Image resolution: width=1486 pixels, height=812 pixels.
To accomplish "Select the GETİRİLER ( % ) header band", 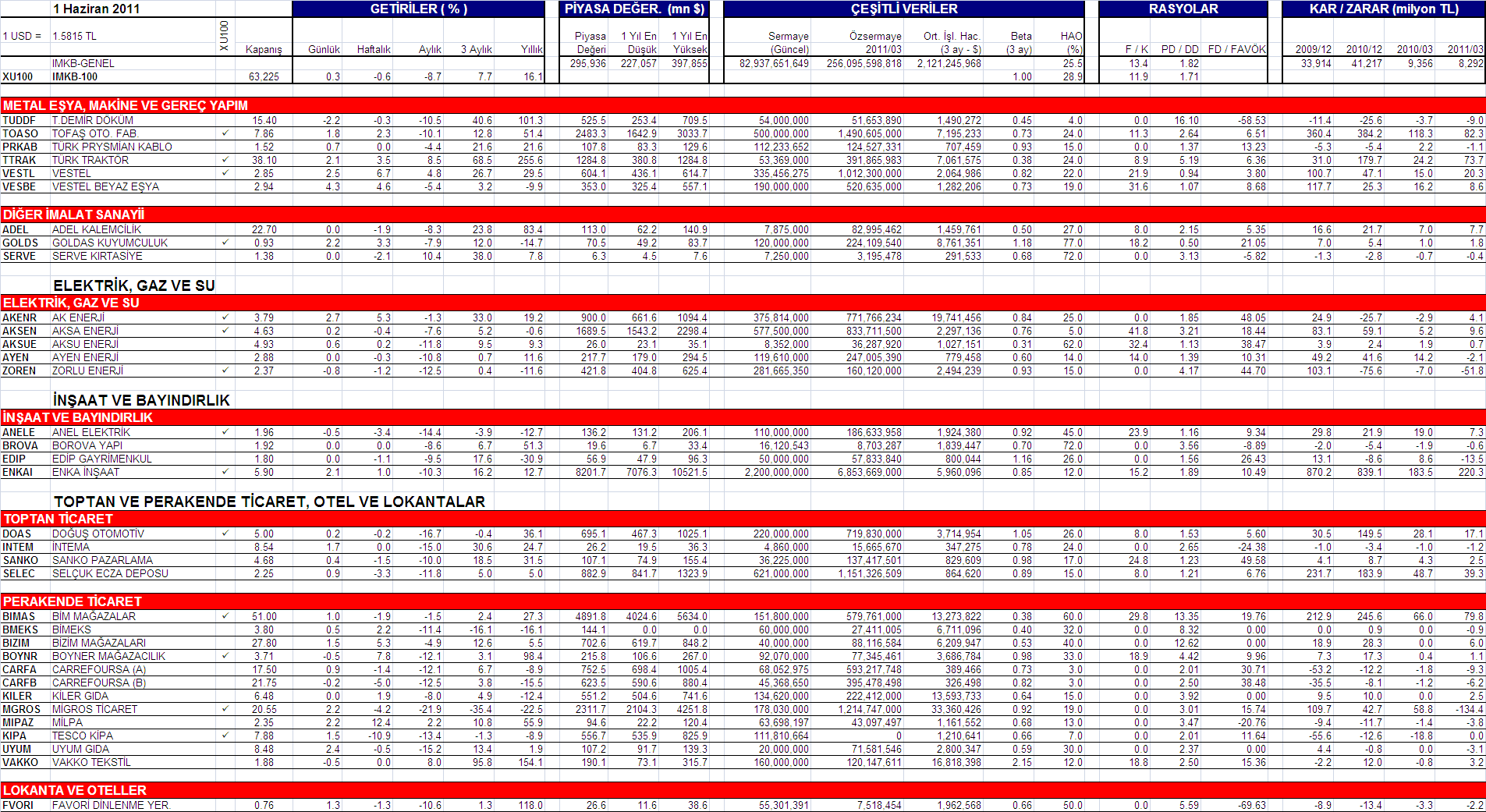I will (x=419, y=9).
